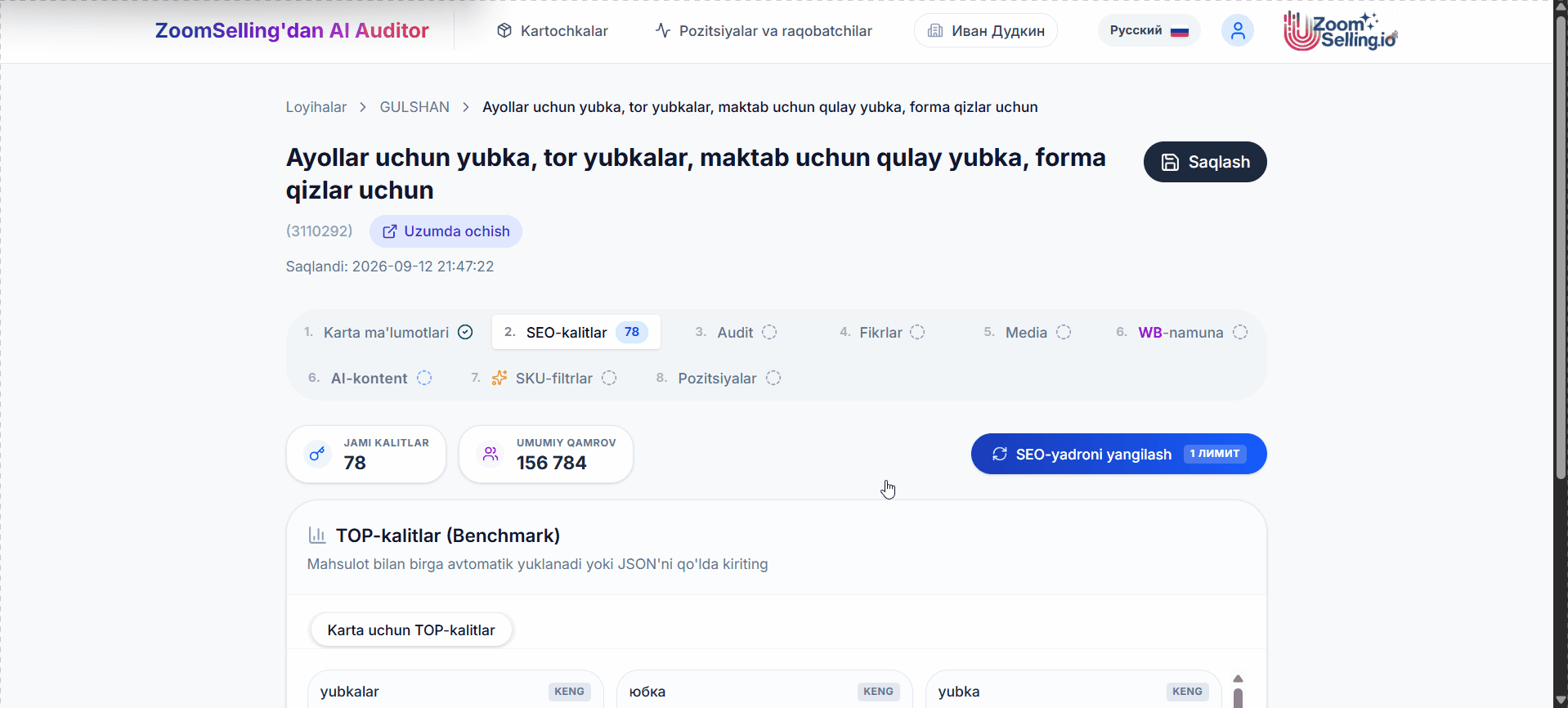Click the bar chart icon beside TOP-kalitlar
Image resolution: width=1568 pixels, height=708 pixels.
coord(317,535)
